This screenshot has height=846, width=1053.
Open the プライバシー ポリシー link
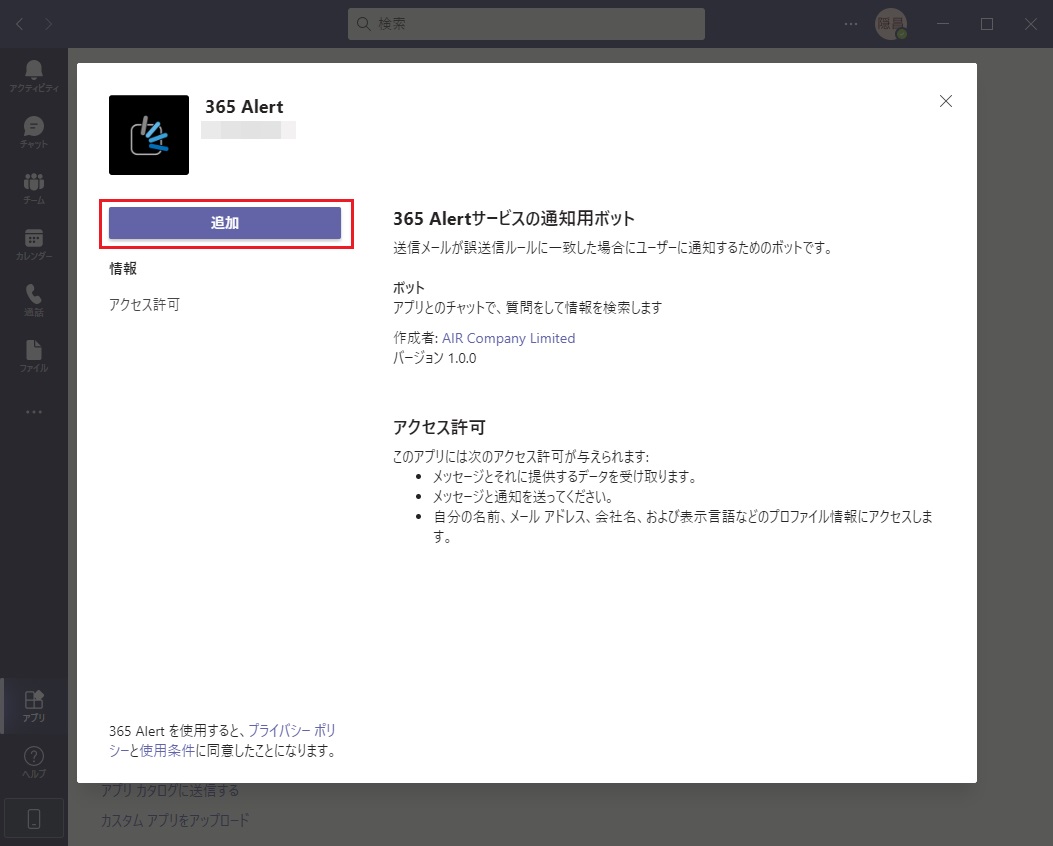point(298,731)
